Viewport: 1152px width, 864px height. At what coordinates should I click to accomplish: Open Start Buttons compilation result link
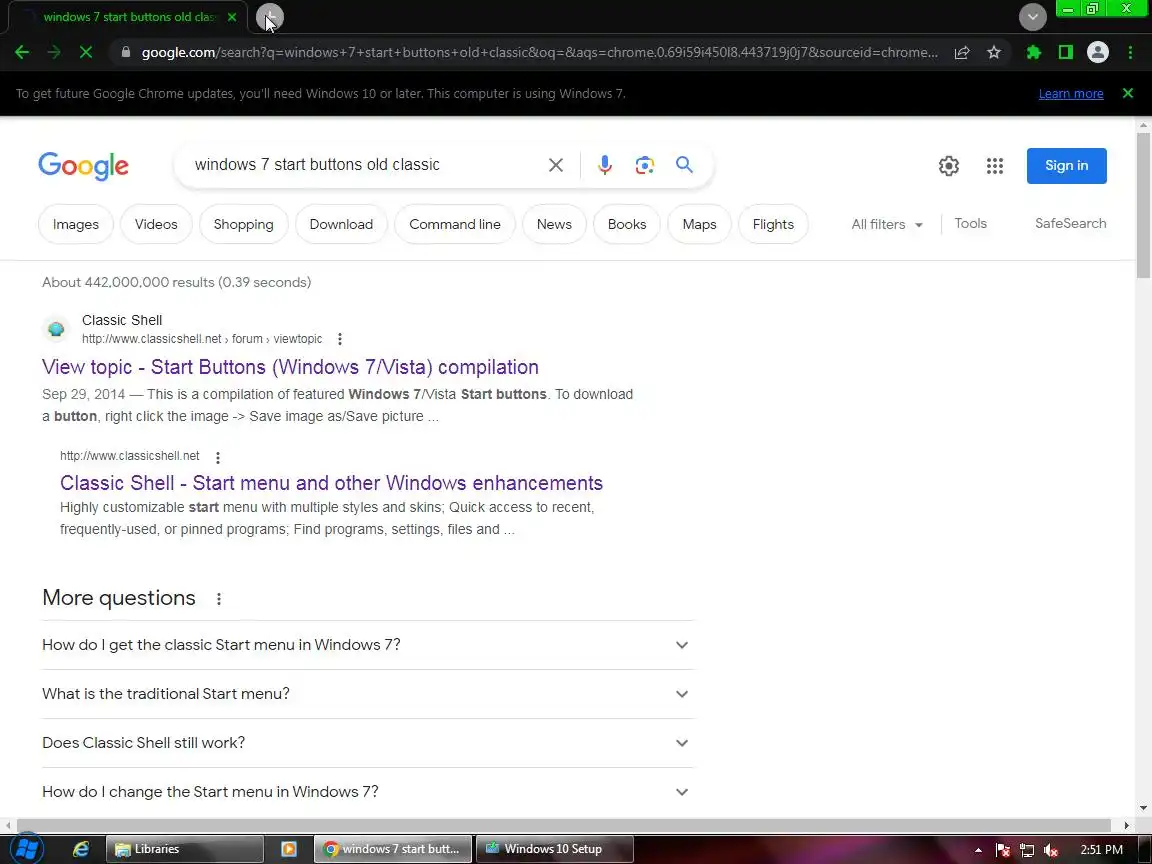[x=290, y=367]
